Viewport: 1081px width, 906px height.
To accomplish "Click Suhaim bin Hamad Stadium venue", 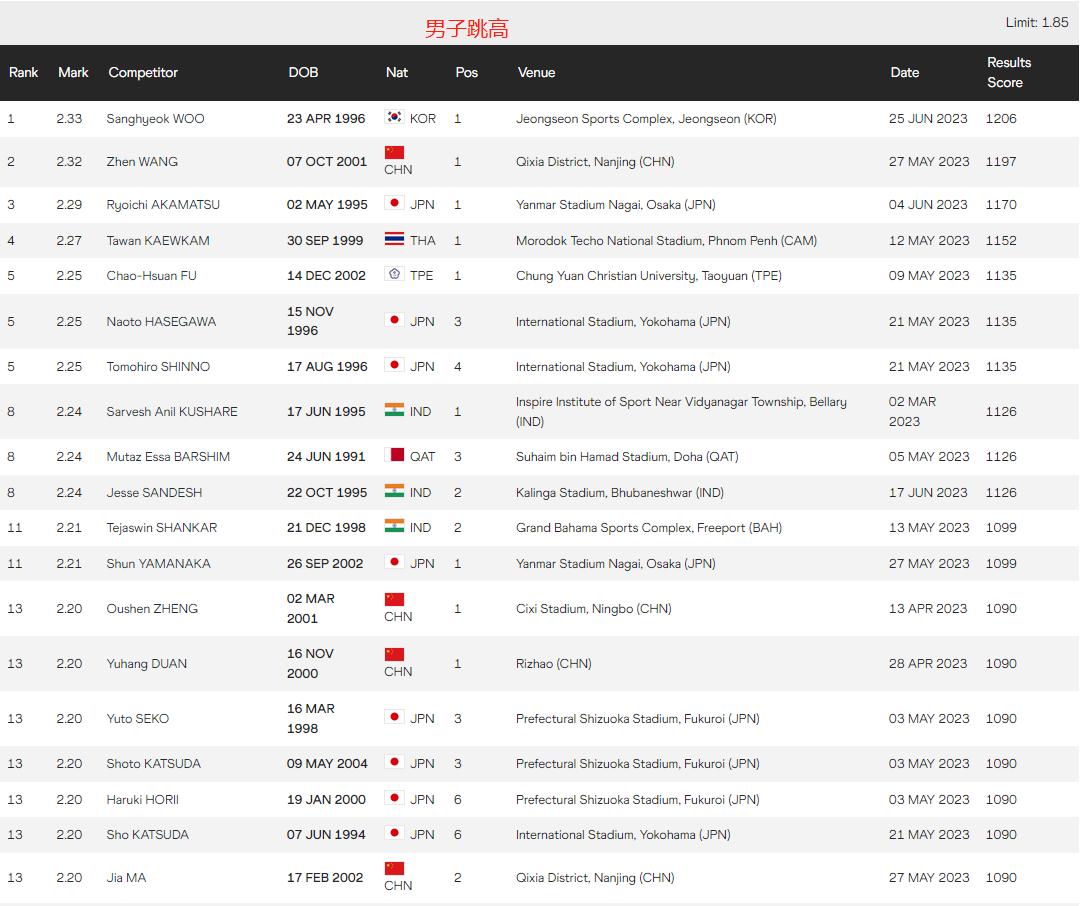I will point(627,456).
